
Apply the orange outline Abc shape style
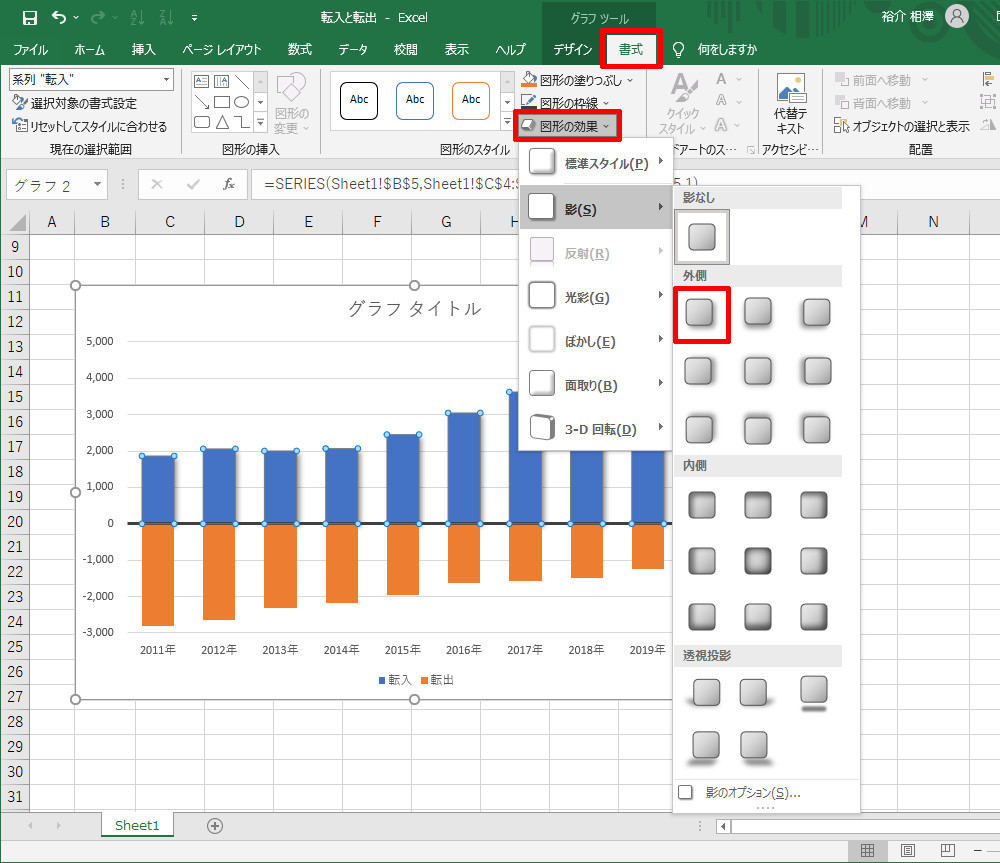click(x=471, y=100)
